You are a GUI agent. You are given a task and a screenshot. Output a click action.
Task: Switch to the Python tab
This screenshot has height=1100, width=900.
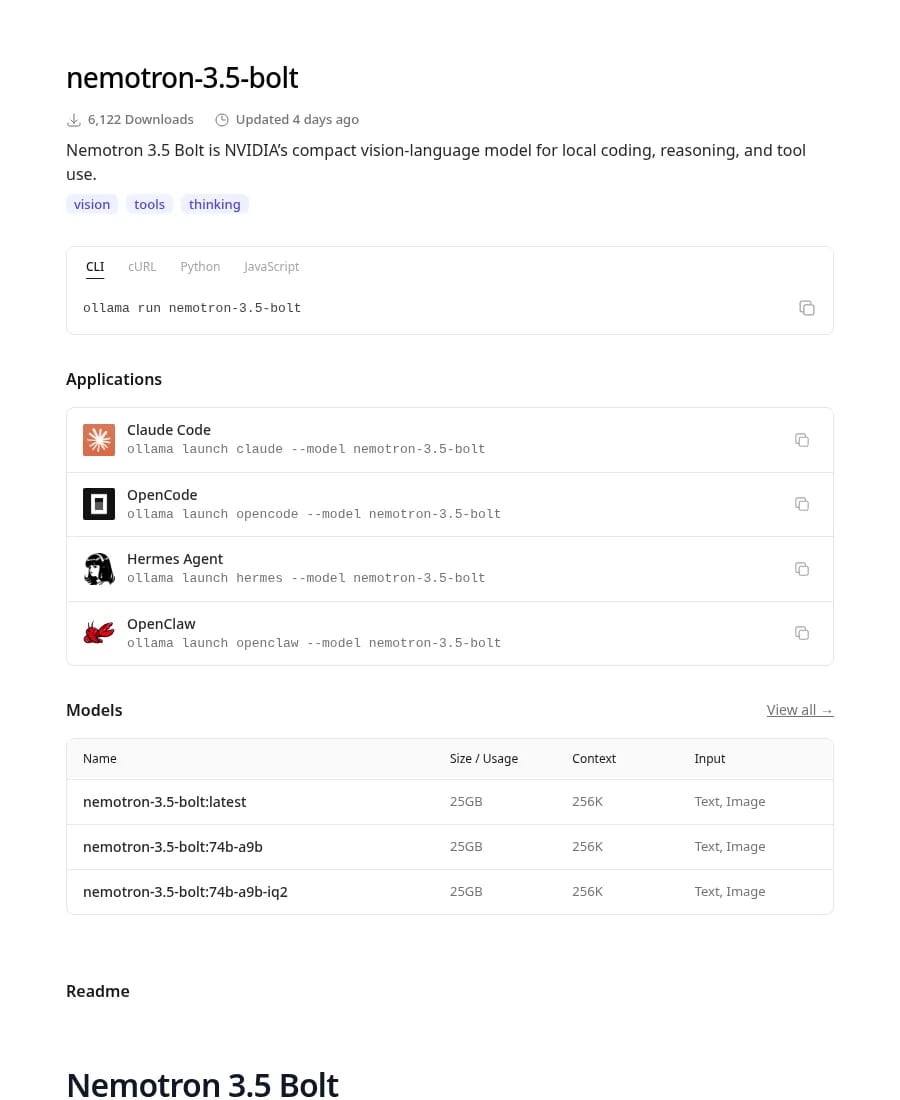point(200,267)
